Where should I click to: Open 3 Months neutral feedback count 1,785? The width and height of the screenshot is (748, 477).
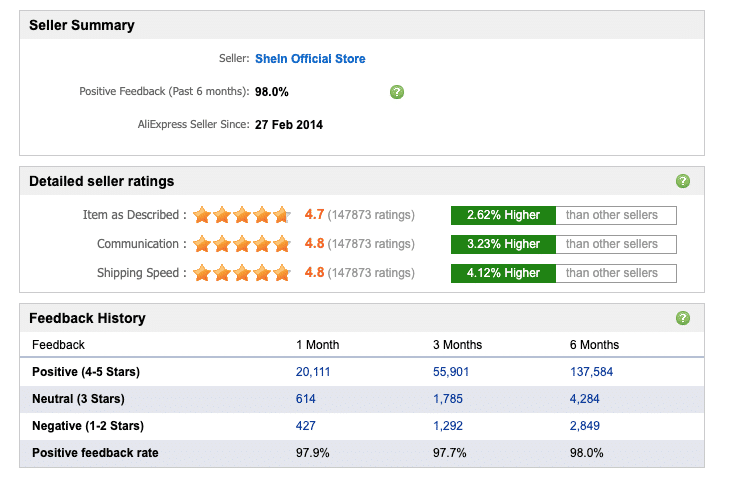click(x=447, y=399)
